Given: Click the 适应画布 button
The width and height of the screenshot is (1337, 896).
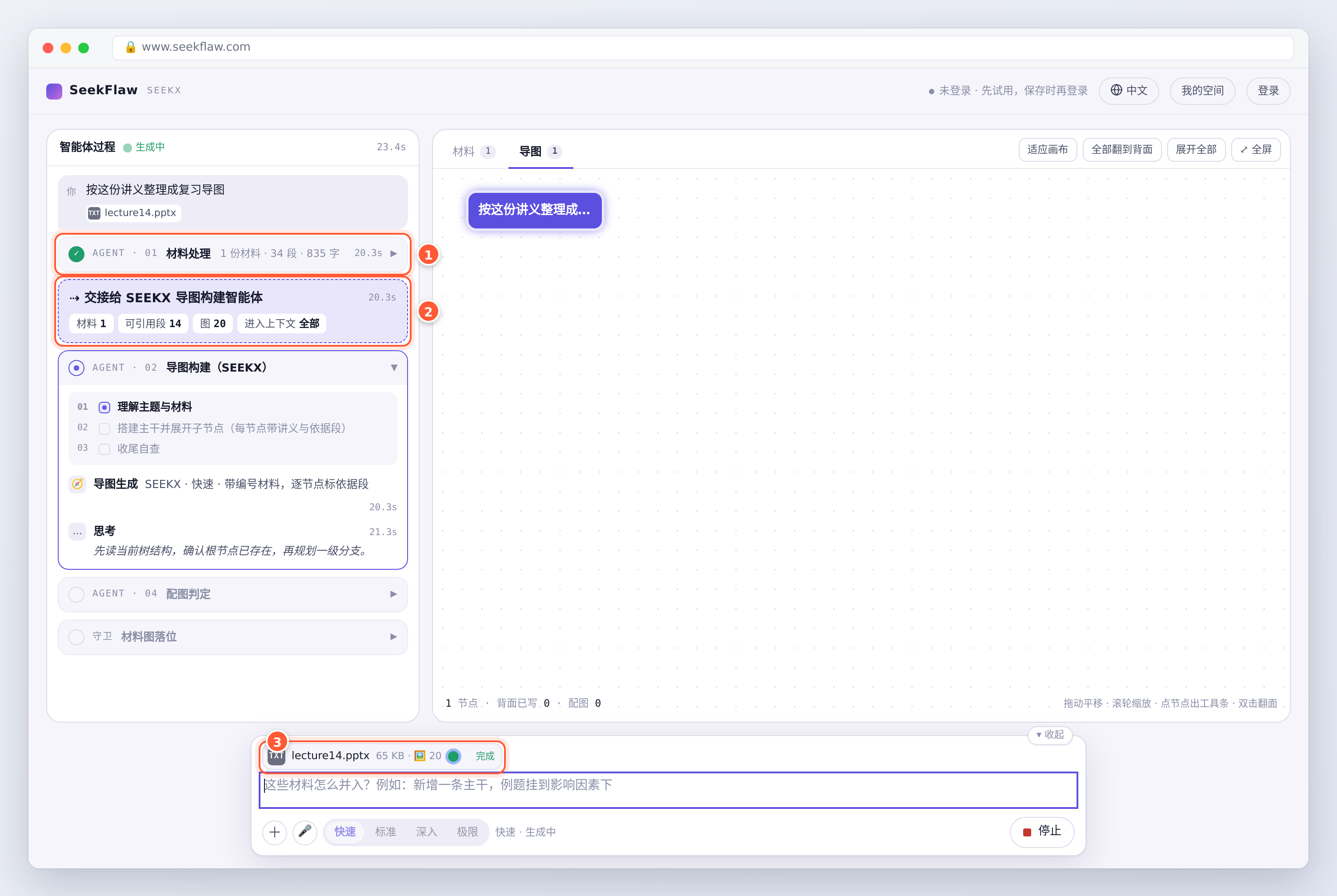Looking at the screenshot, I should (1048, 150).
